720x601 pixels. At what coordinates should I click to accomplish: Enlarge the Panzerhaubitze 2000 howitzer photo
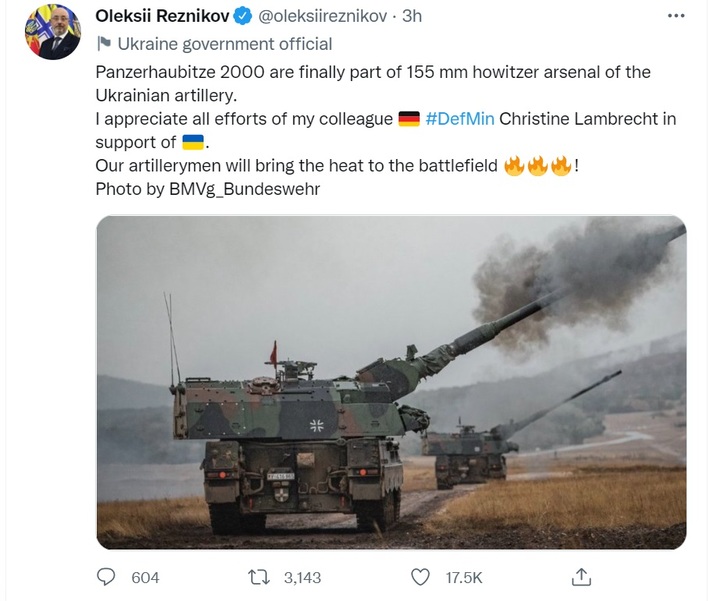pos(391,382)
